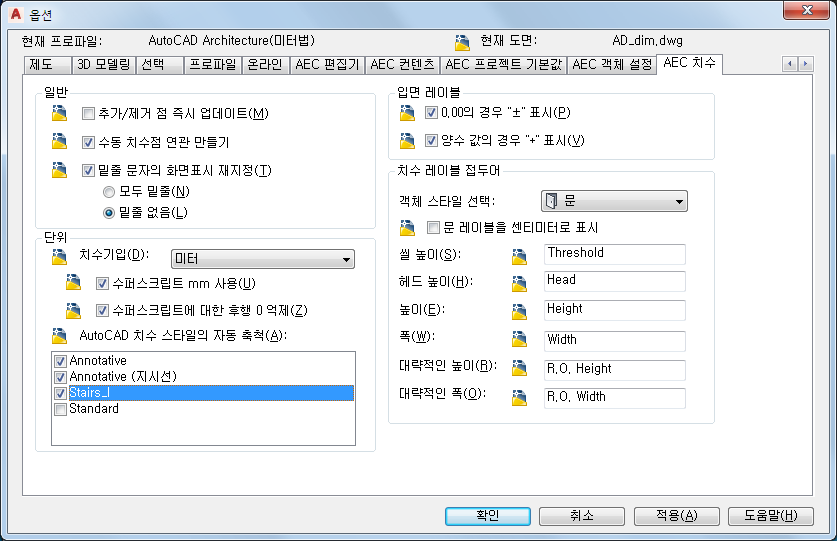Image resolution: width=837 pixels, height=541 pixels.
Task: Click drawing icon beside 후행 0 억제 option
Action: [73, 310]
